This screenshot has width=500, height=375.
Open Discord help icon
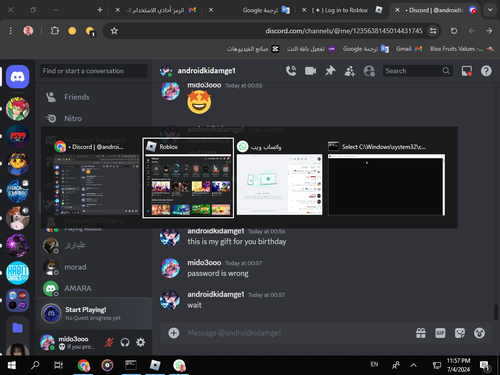coord(486,71)
